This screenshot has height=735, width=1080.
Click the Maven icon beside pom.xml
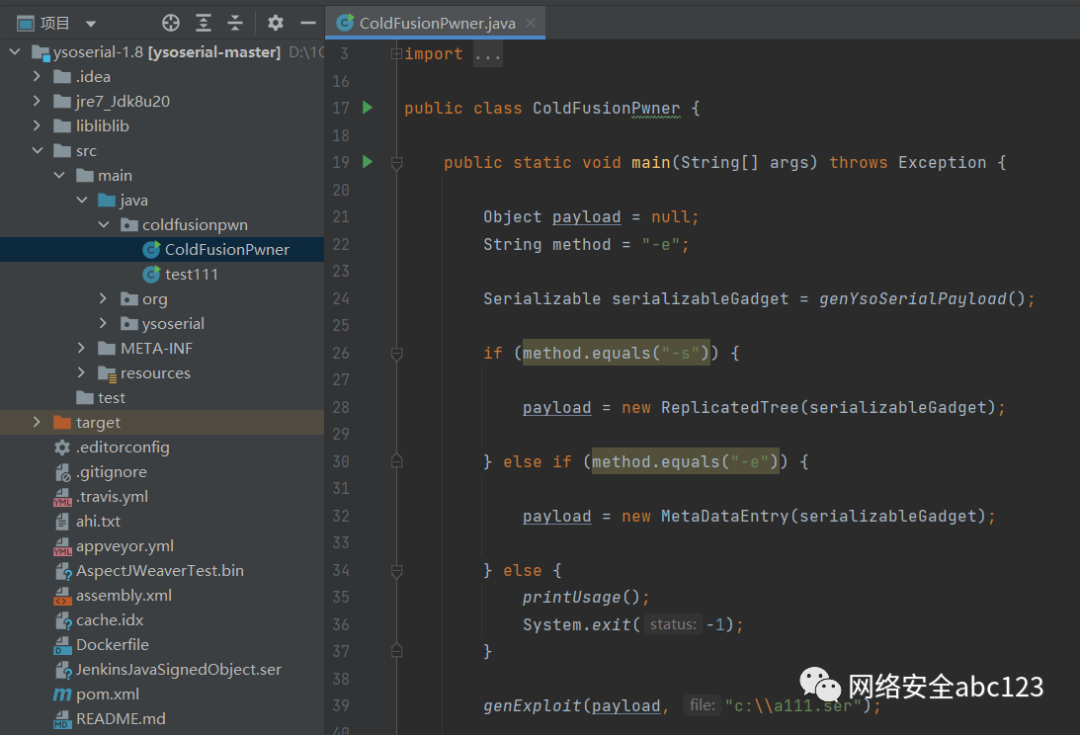click(x=62, y=694)
